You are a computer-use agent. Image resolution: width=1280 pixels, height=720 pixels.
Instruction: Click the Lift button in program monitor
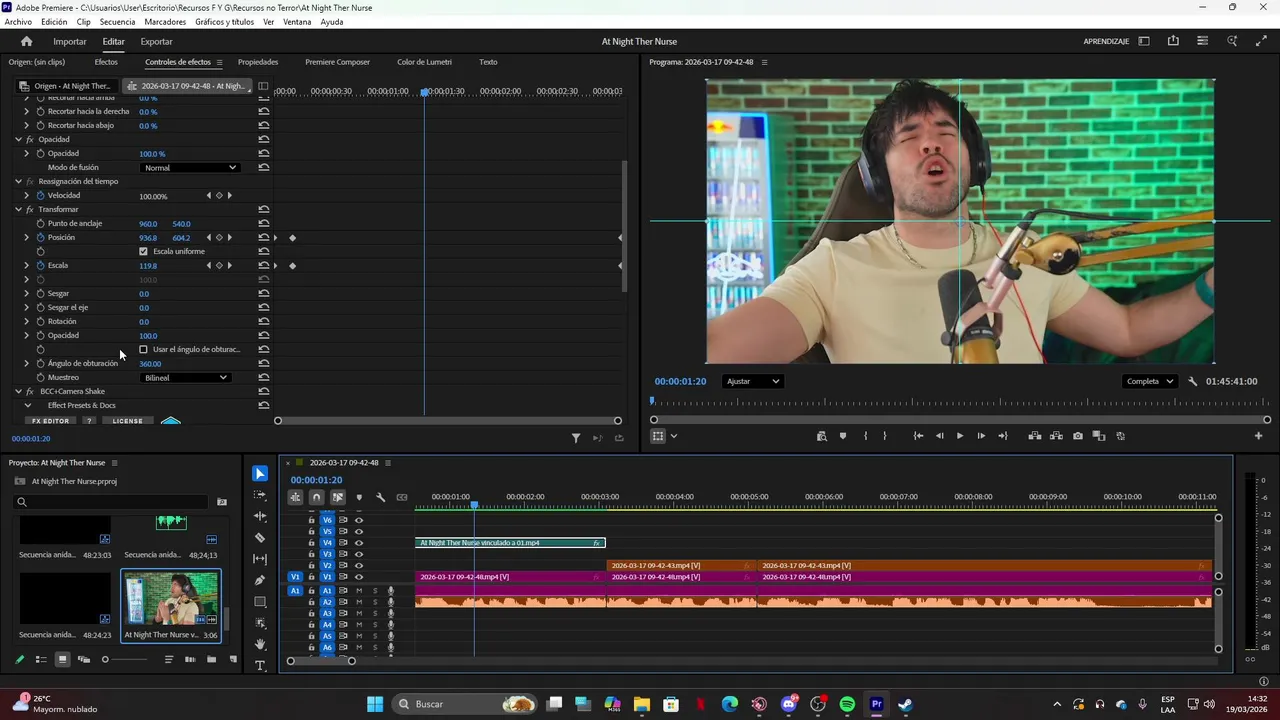[1035, 436]
